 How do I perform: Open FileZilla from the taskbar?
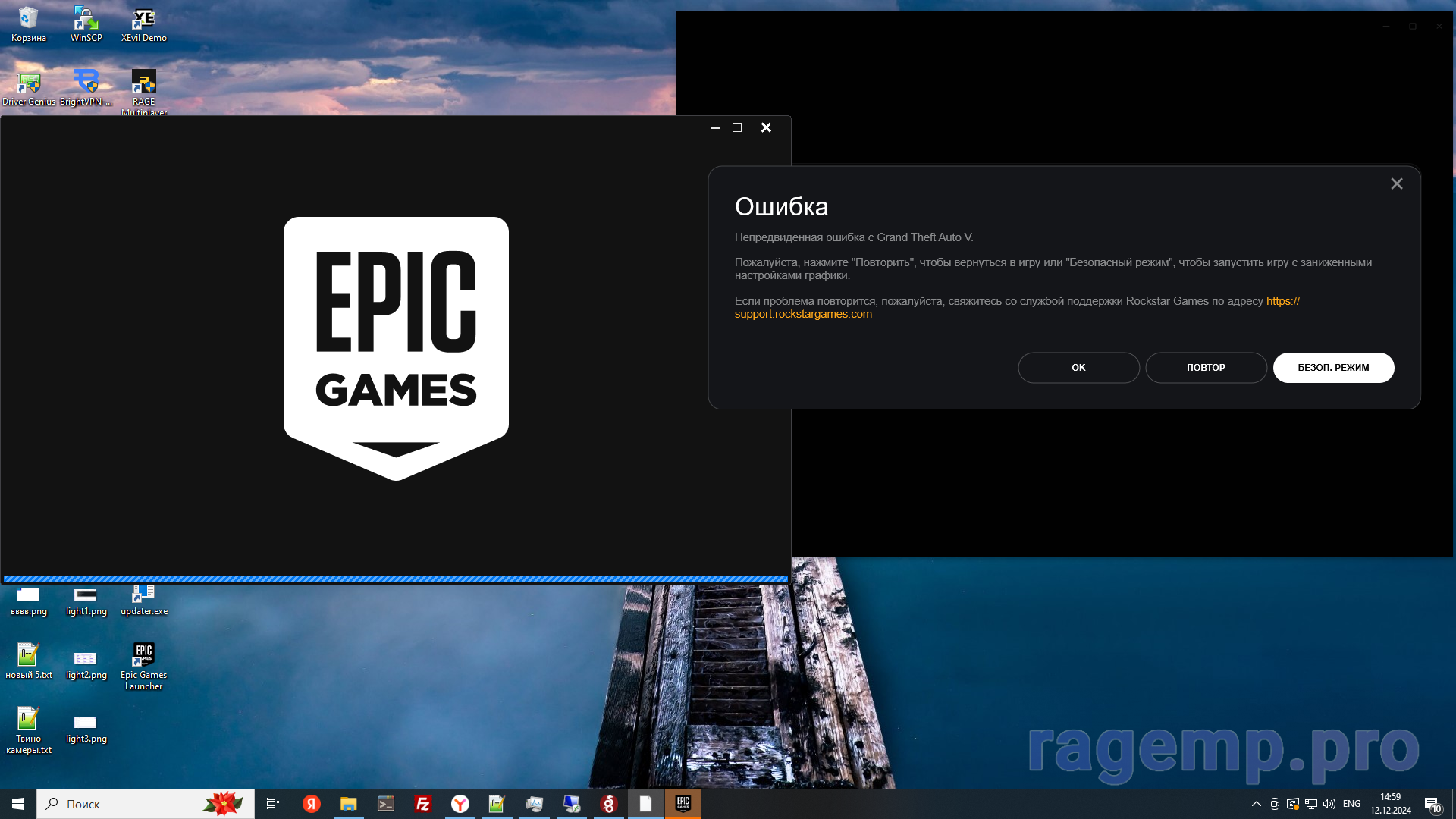(x=423, y=804)
